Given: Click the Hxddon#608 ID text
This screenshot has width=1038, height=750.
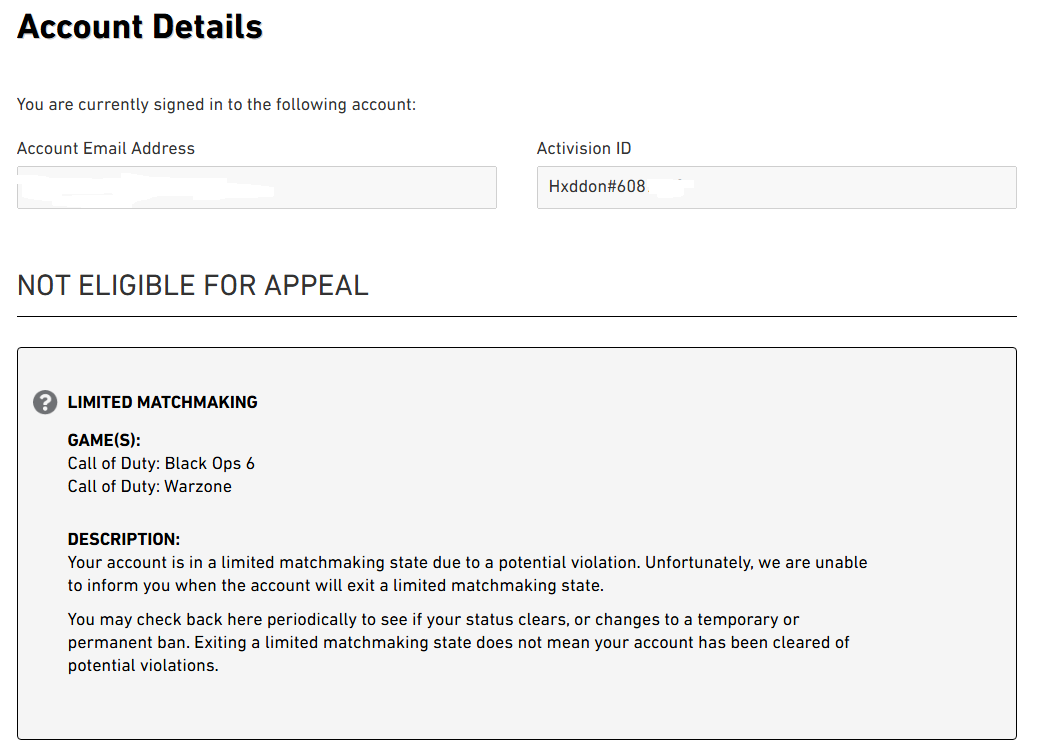Looking at the screenshot, I should point(597,187).
